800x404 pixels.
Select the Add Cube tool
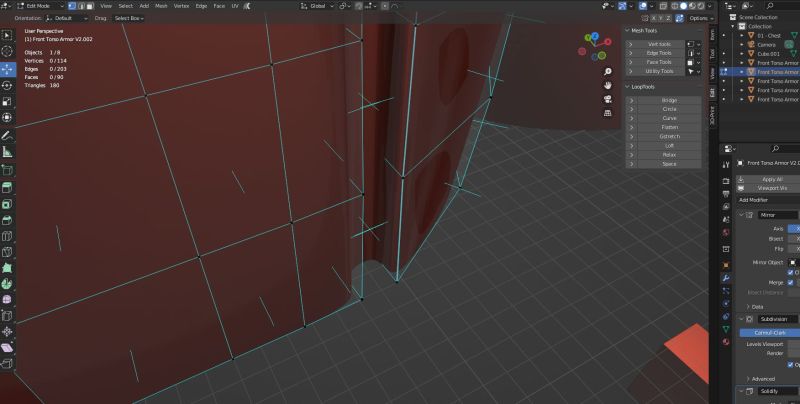[x=7, y=170]
